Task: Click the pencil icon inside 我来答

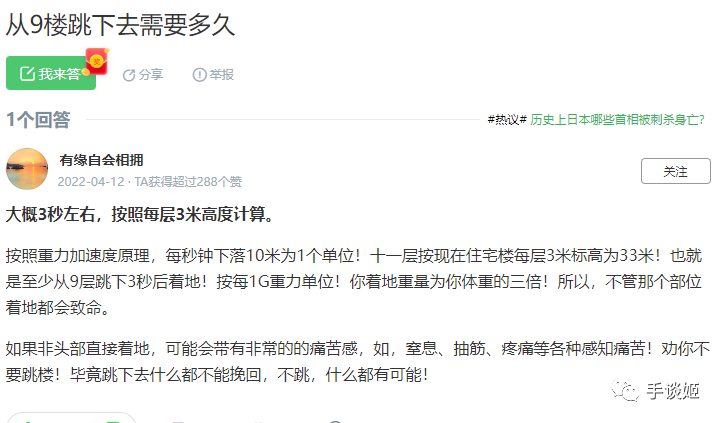Action: click(27, 73)
